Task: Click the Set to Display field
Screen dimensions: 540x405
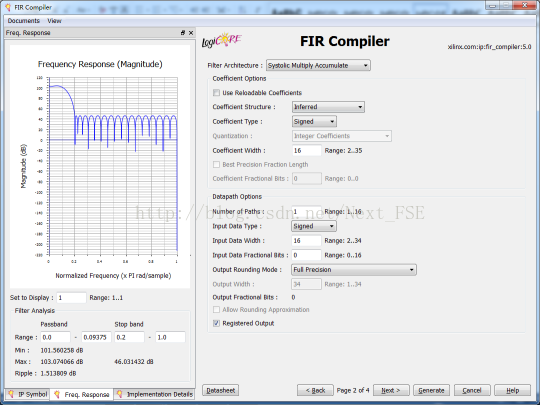Action: [x=71, y=298]
